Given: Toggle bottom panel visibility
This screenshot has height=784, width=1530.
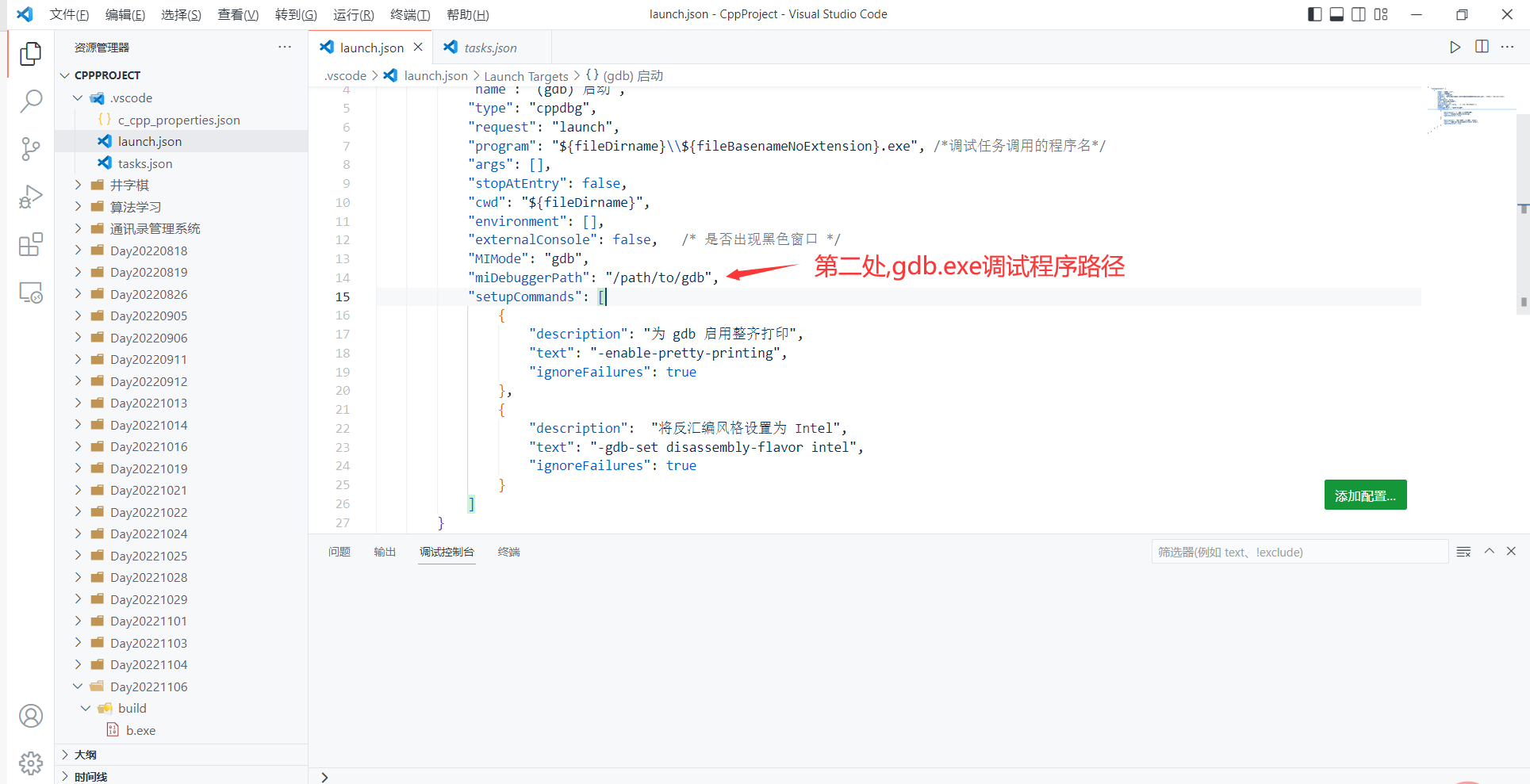Looking at the screenshot, I should pos(1336,14).
